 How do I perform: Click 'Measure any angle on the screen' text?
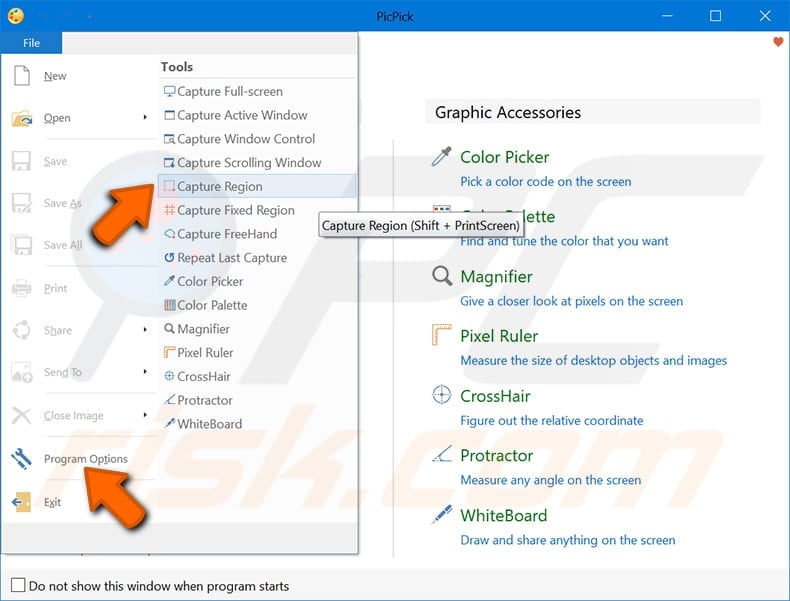[x=551, y=480]
